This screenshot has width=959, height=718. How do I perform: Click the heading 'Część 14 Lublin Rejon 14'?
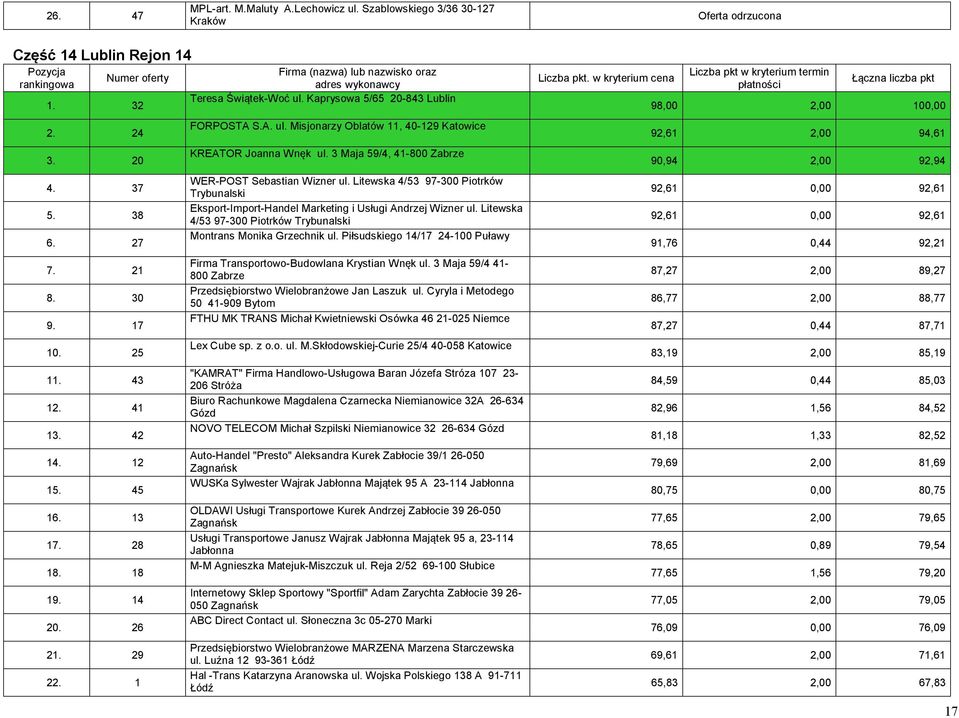tap(102, 55)
